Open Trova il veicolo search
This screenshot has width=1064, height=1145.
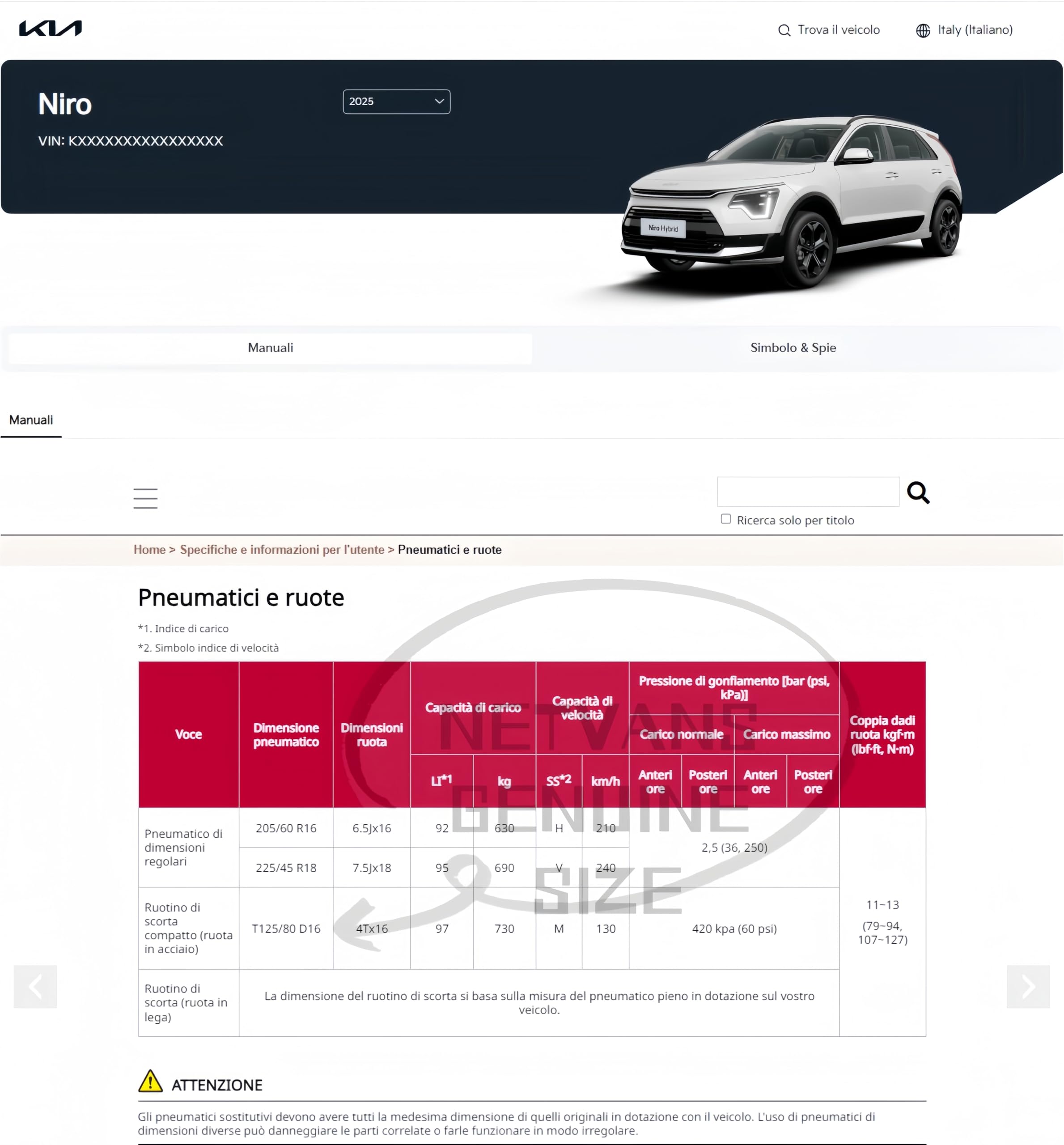coord(828,30)
